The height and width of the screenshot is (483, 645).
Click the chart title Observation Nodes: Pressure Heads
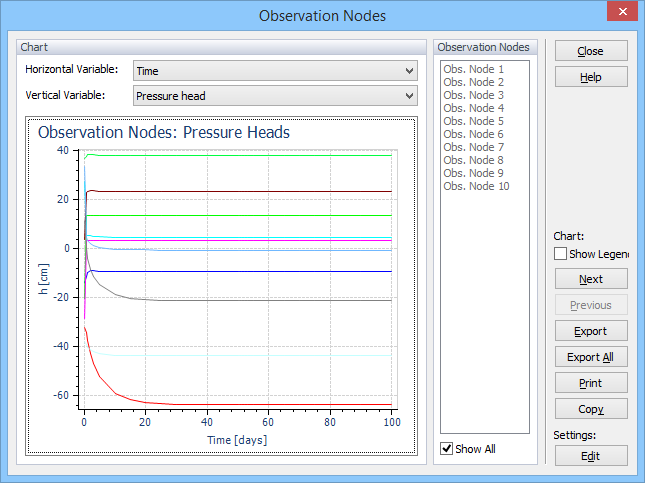(x=164, y=132)
